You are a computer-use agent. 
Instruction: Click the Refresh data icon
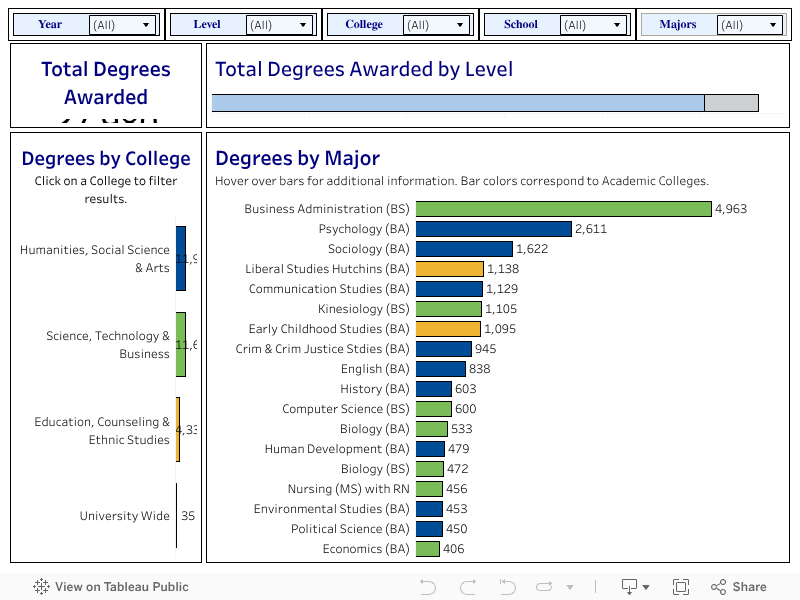click(545, 587)
